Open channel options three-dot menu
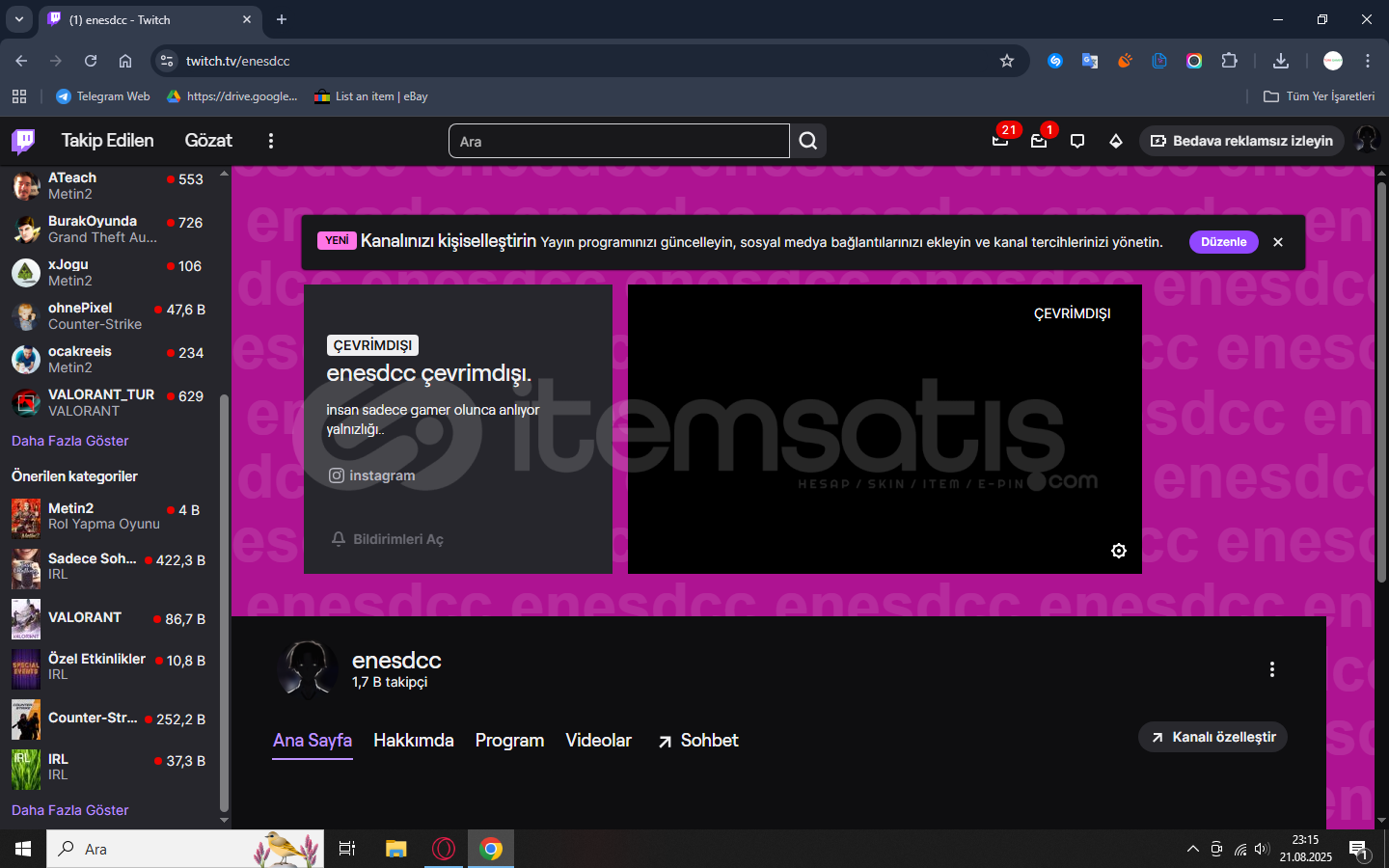 click(x=1272, y=669)
